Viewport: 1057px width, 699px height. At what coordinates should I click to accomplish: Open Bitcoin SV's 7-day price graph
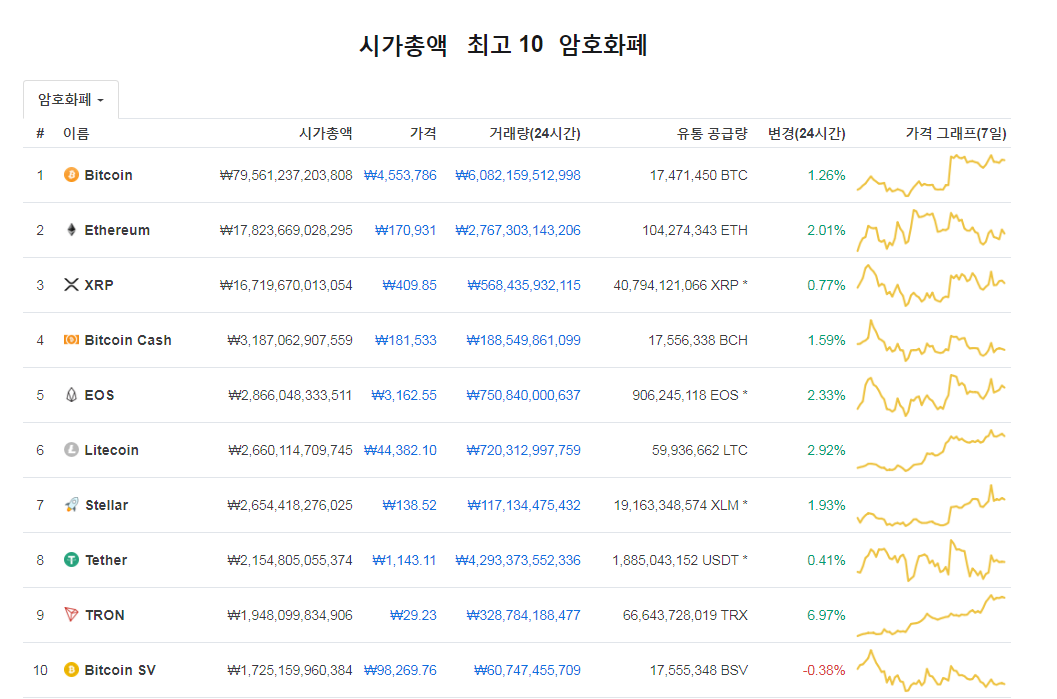[931, 670]
